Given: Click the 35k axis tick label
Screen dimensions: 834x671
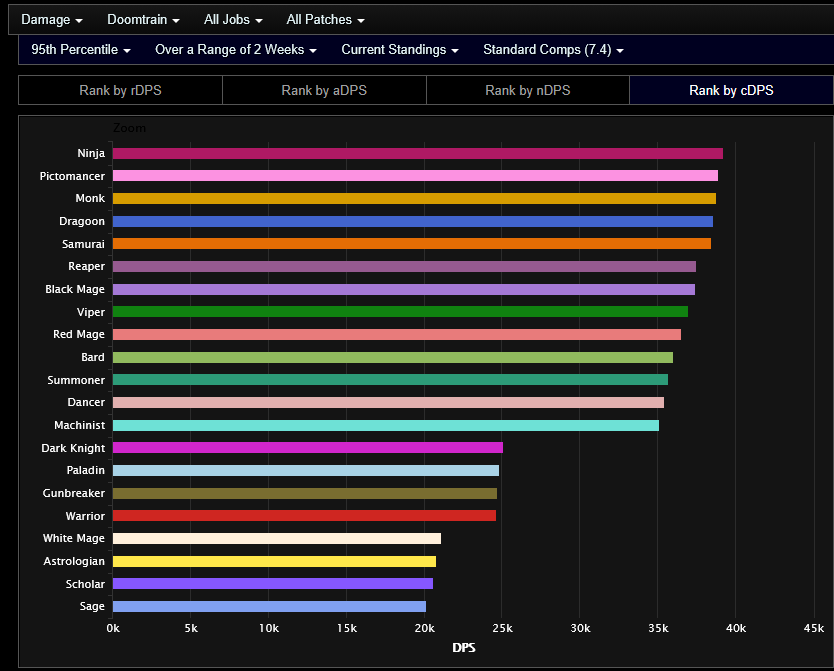Looking at the screenshot, I should pos(658,628).
